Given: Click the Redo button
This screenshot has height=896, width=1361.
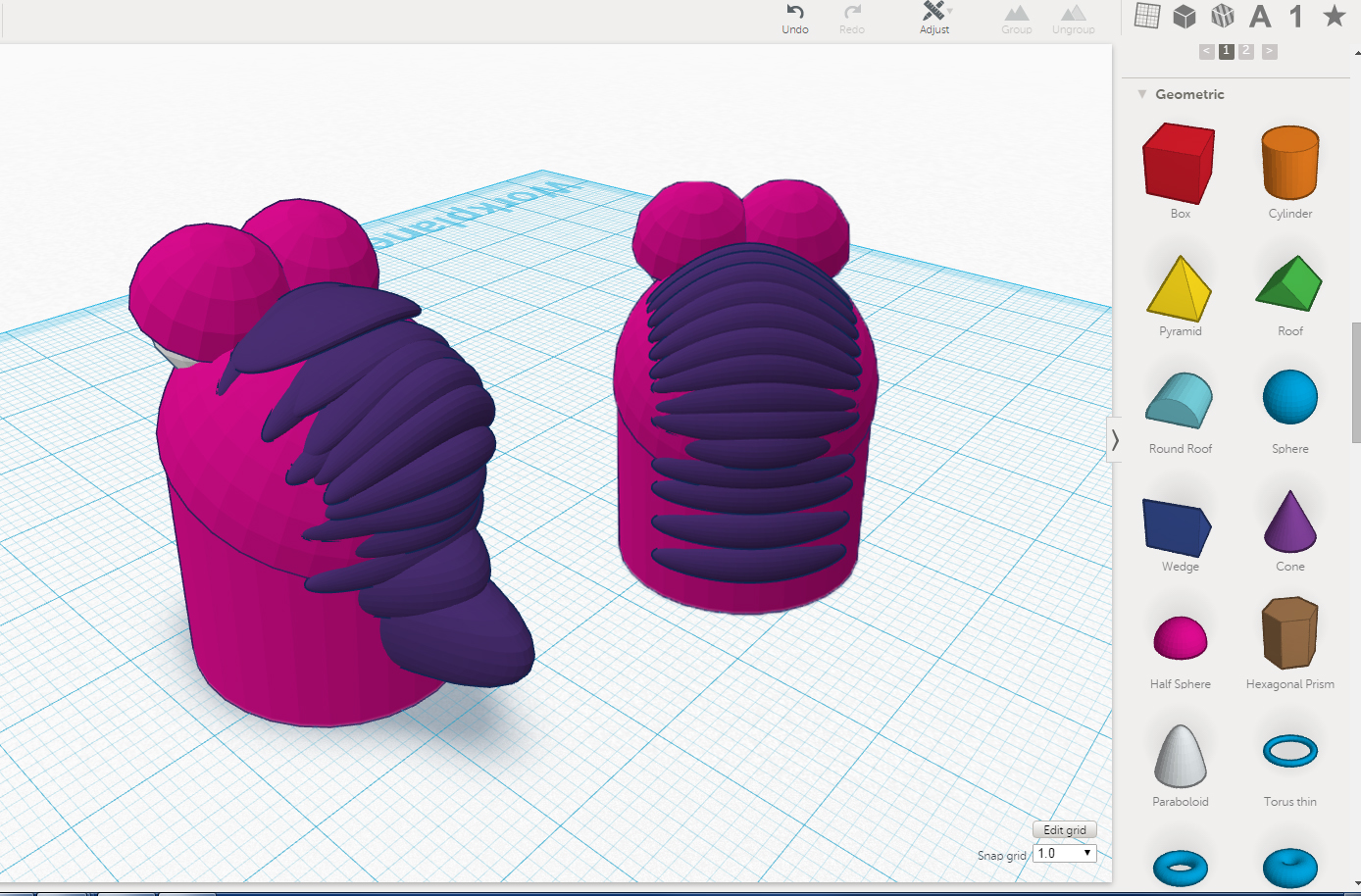Looking at the screenshot, I should click(852, 19).
